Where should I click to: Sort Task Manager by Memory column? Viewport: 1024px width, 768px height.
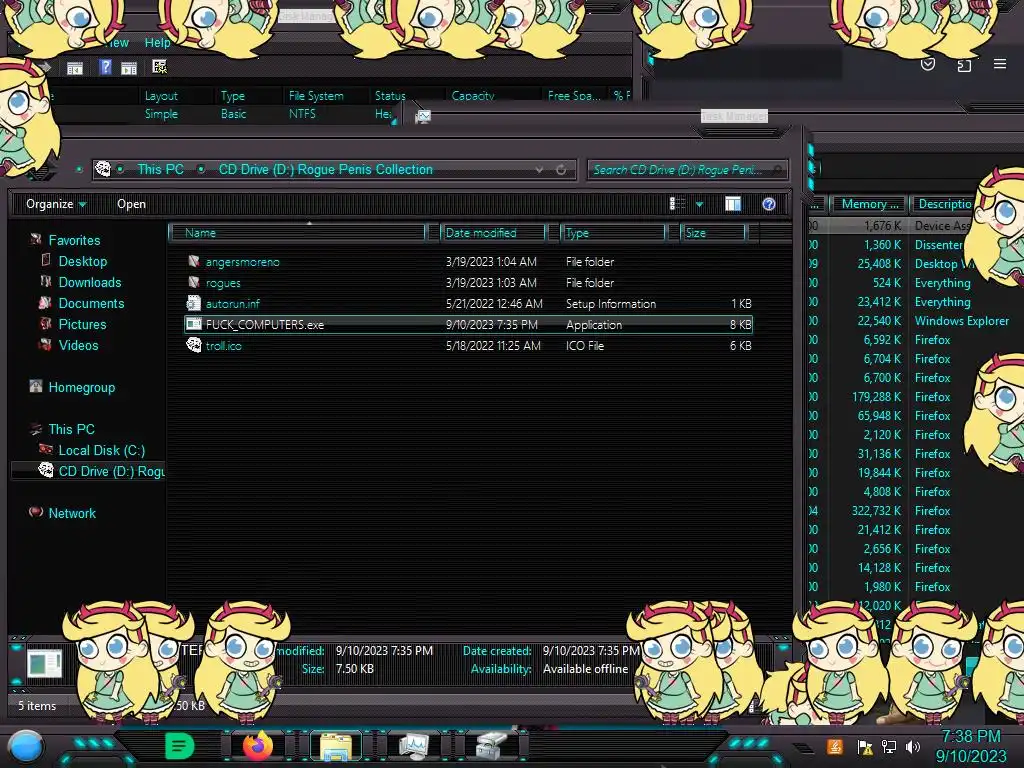pos(869,204)
